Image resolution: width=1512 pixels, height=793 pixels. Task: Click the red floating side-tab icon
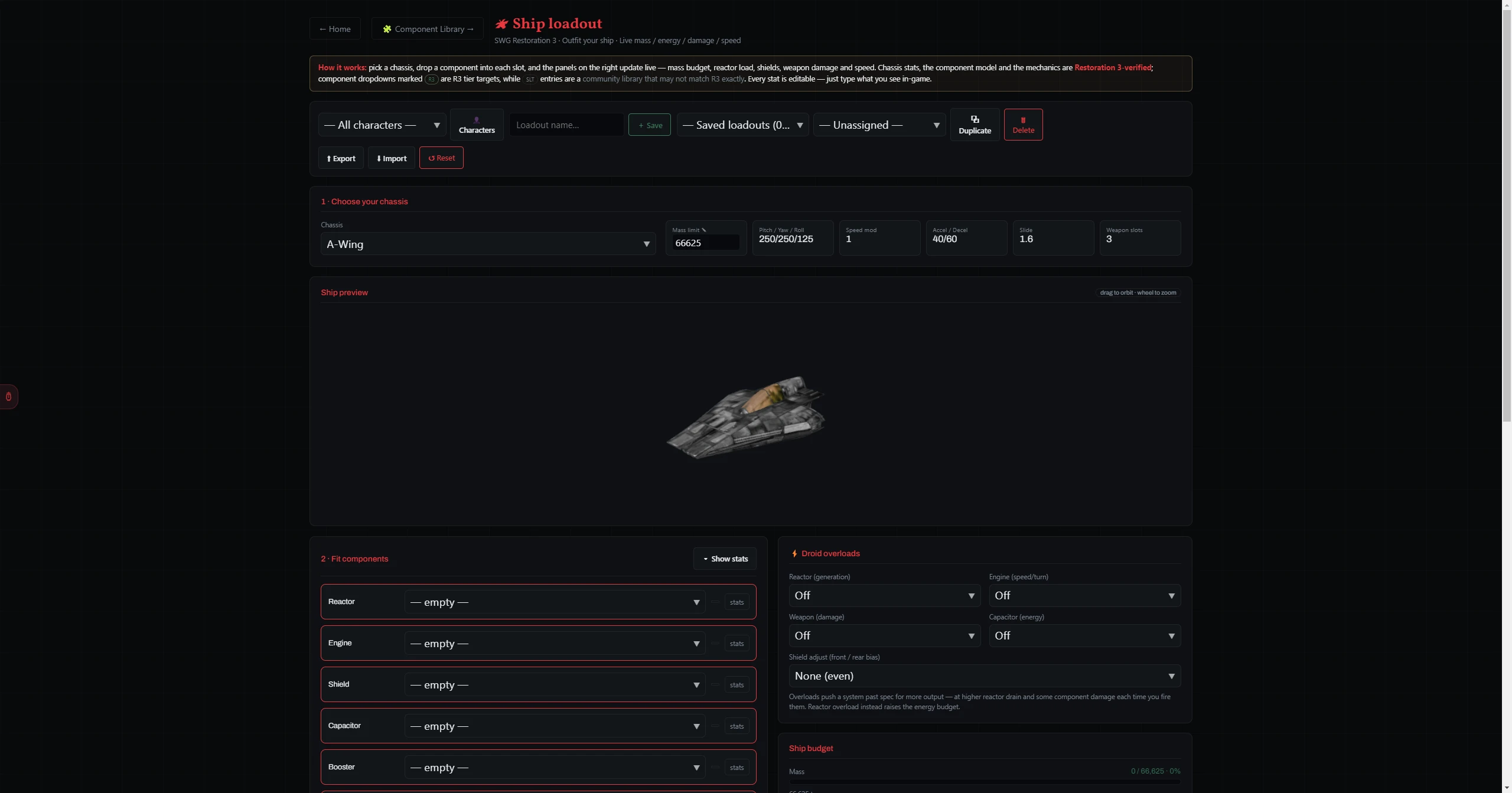point(8,397)
